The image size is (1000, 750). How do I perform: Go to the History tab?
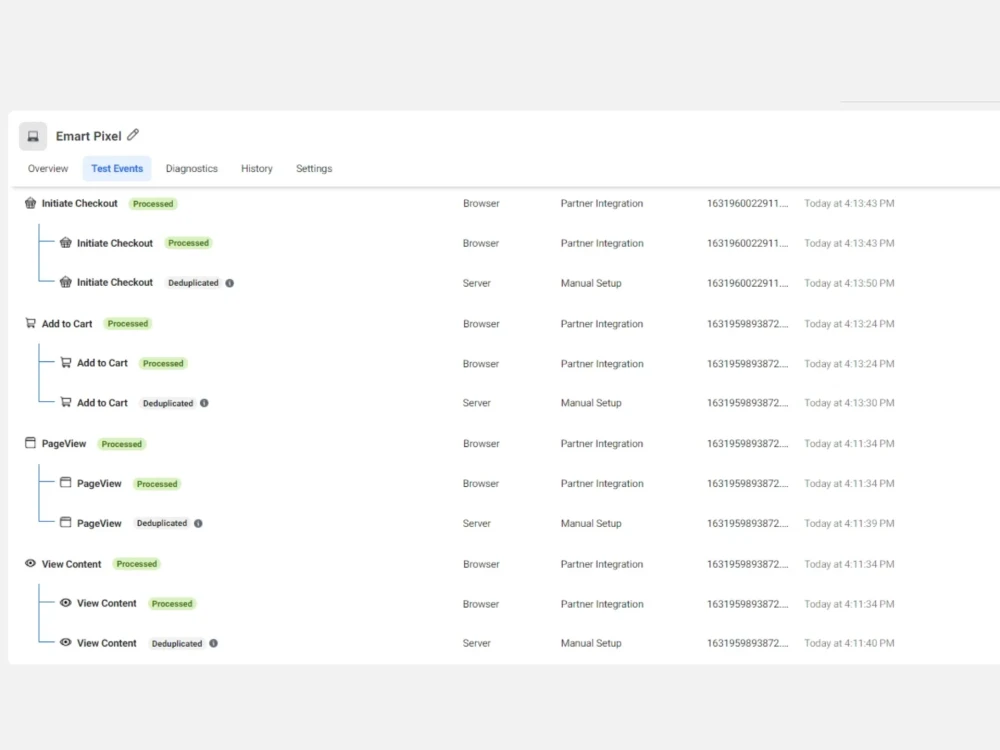click(256, 168)
